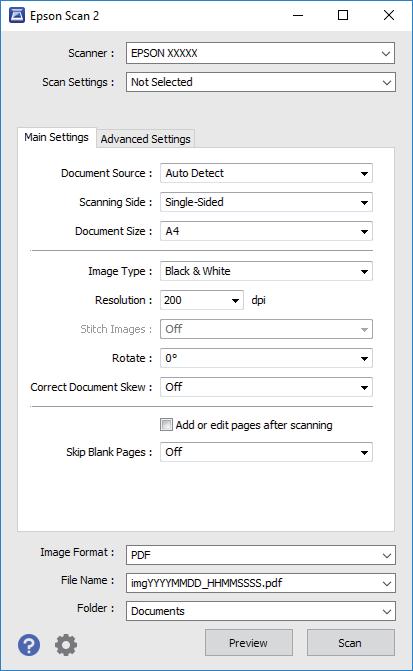
Task: Start scanning with the Scan button
Action: [351, 643]
